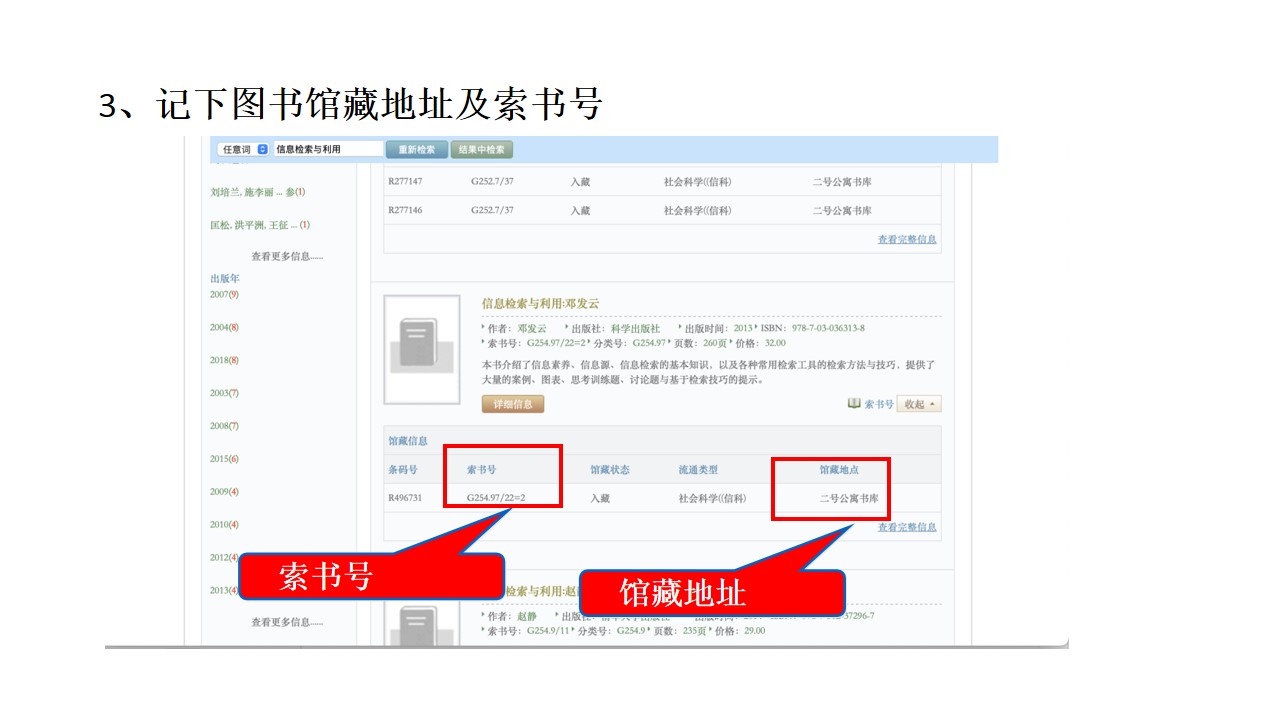Collapse holdings with the 收起 button
Screen dimensions: 1280x720
pos(919,404)
